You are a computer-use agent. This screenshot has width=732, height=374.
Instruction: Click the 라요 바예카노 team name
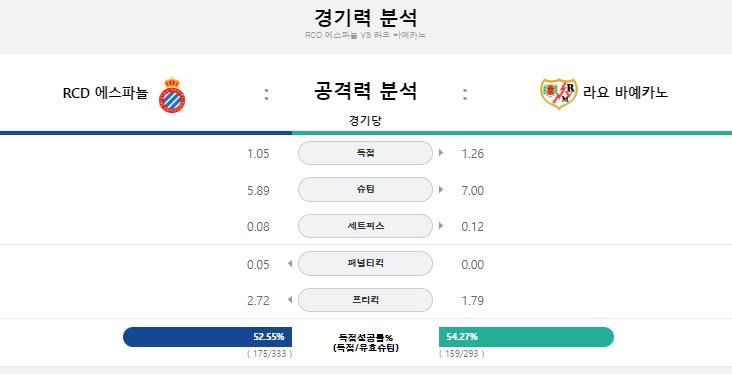625,92
